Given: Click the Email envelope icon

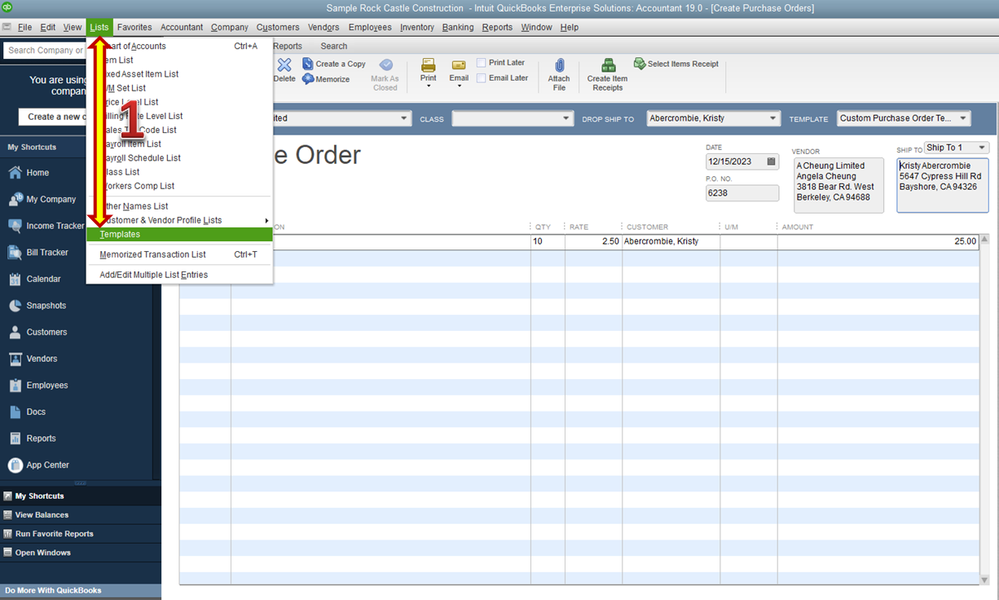Looking at the screenshot, I should (459, 65).
